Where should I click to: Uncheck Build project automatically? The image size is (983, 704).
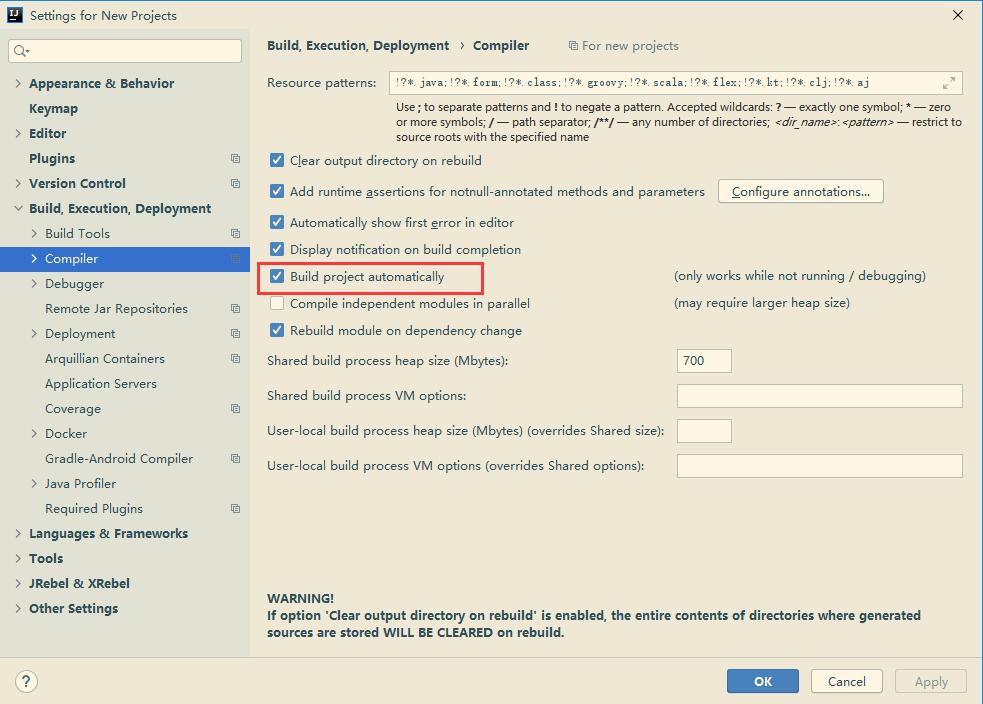[x=276, y=276]
